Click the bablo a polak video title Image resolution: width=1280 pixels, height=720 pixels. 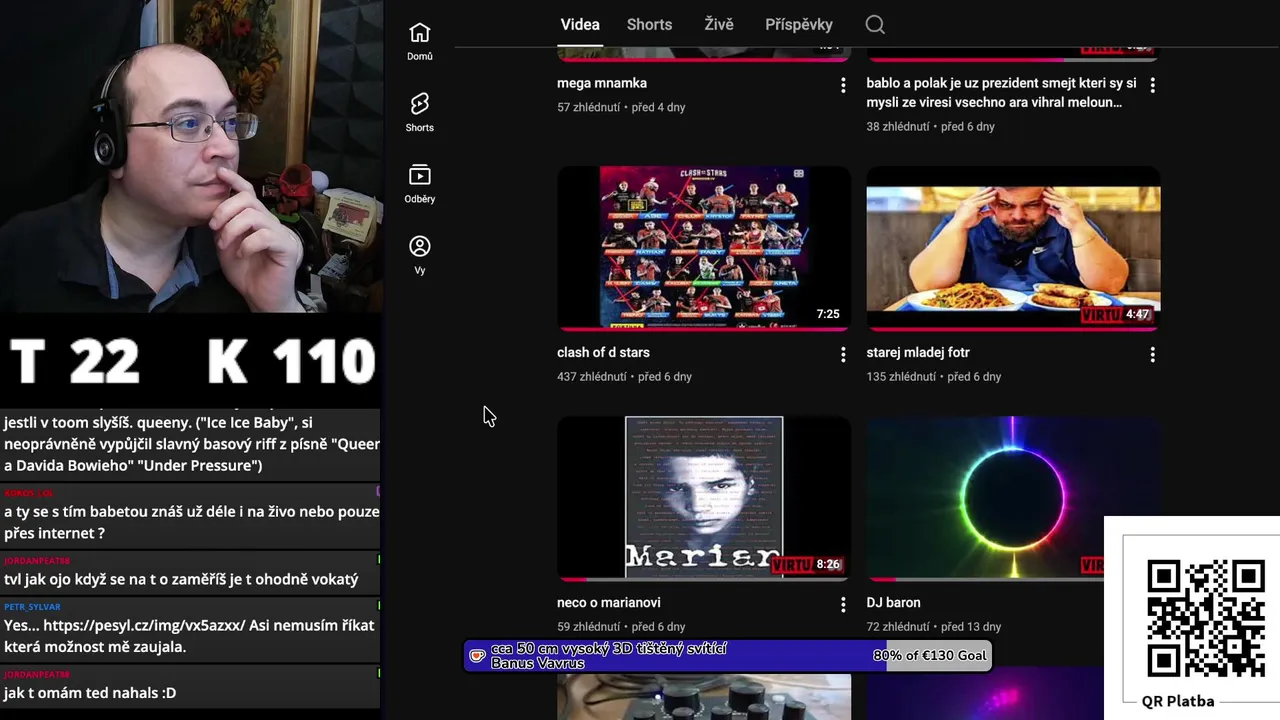pos(1001,93)
